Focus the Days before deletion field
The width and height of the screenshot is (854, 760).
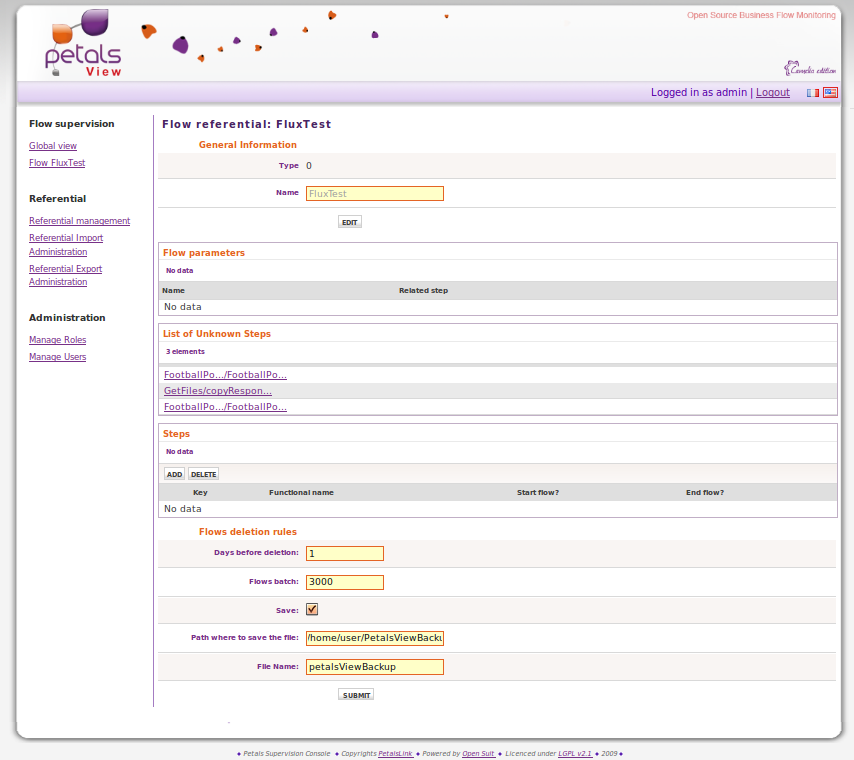(x=344, y=554)
